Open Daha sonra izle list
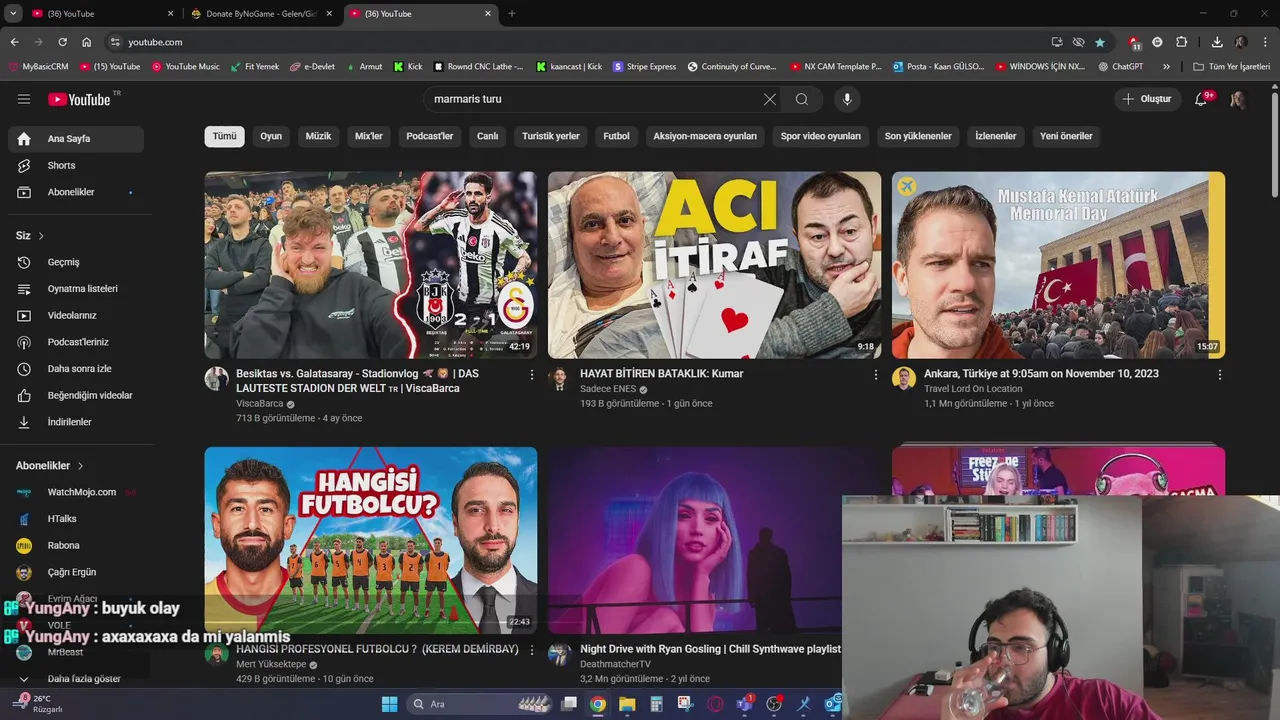 pos(76,369)
